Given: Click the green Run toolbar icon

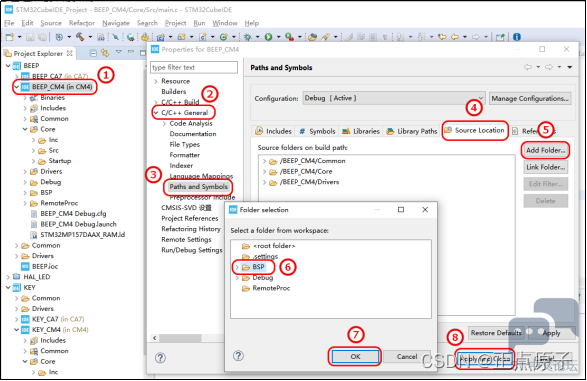Looking at the screenshot, I should click(x=268, y=37).
